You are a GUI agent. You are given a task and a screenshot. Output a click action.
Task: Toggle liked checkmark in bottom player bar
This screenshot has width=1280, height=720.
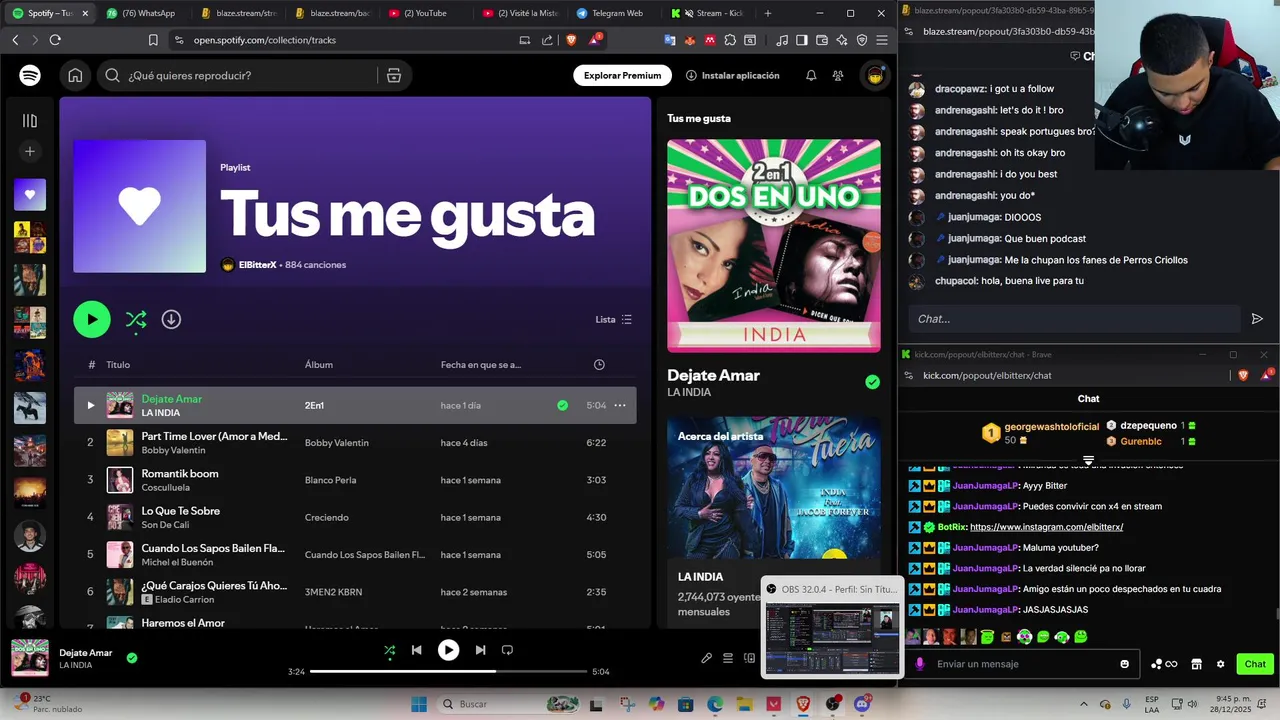(132, 658)
